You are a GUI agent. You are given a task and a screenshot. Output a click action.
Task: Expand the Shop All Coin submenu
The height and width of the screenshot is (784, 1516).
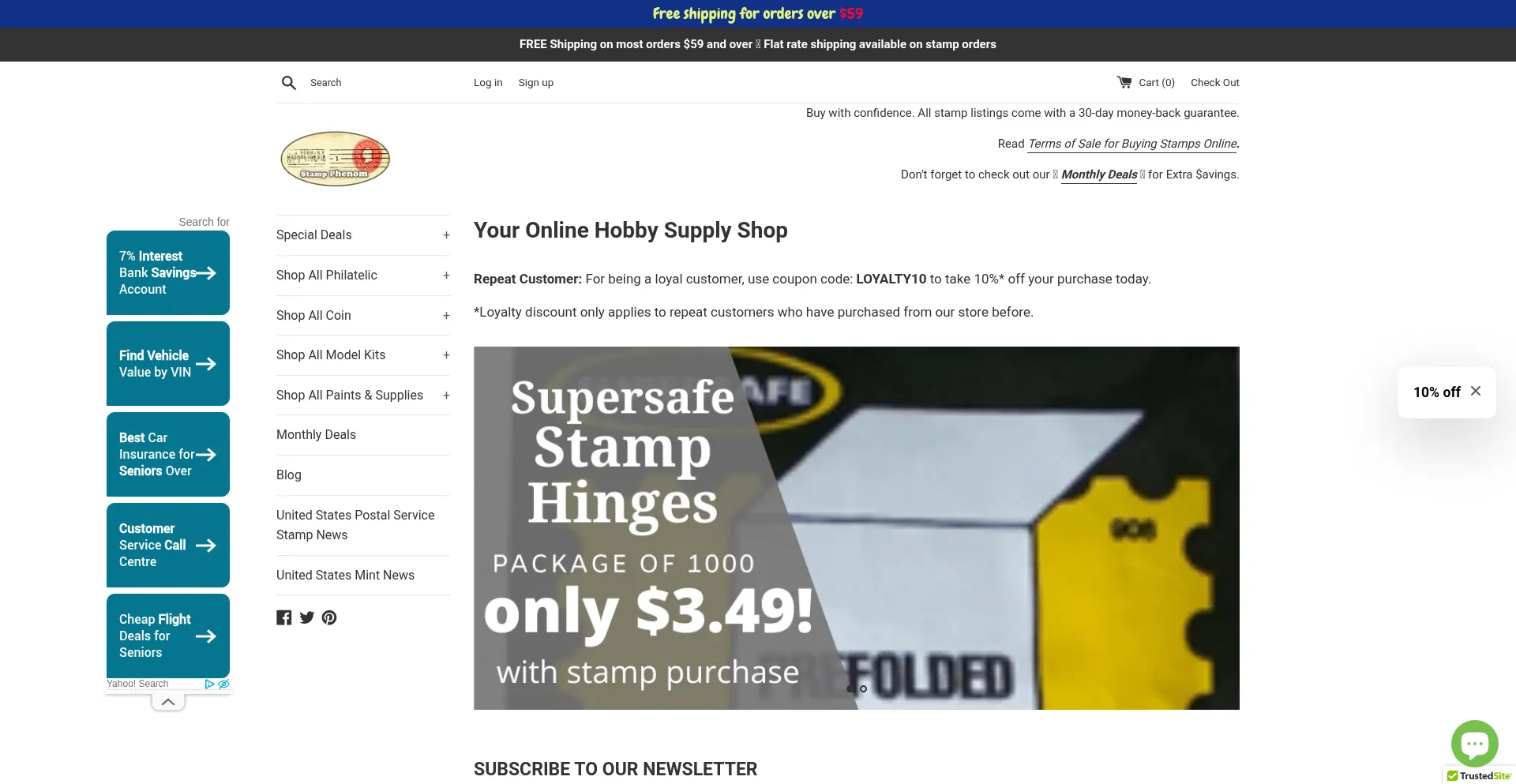(446, 316)
